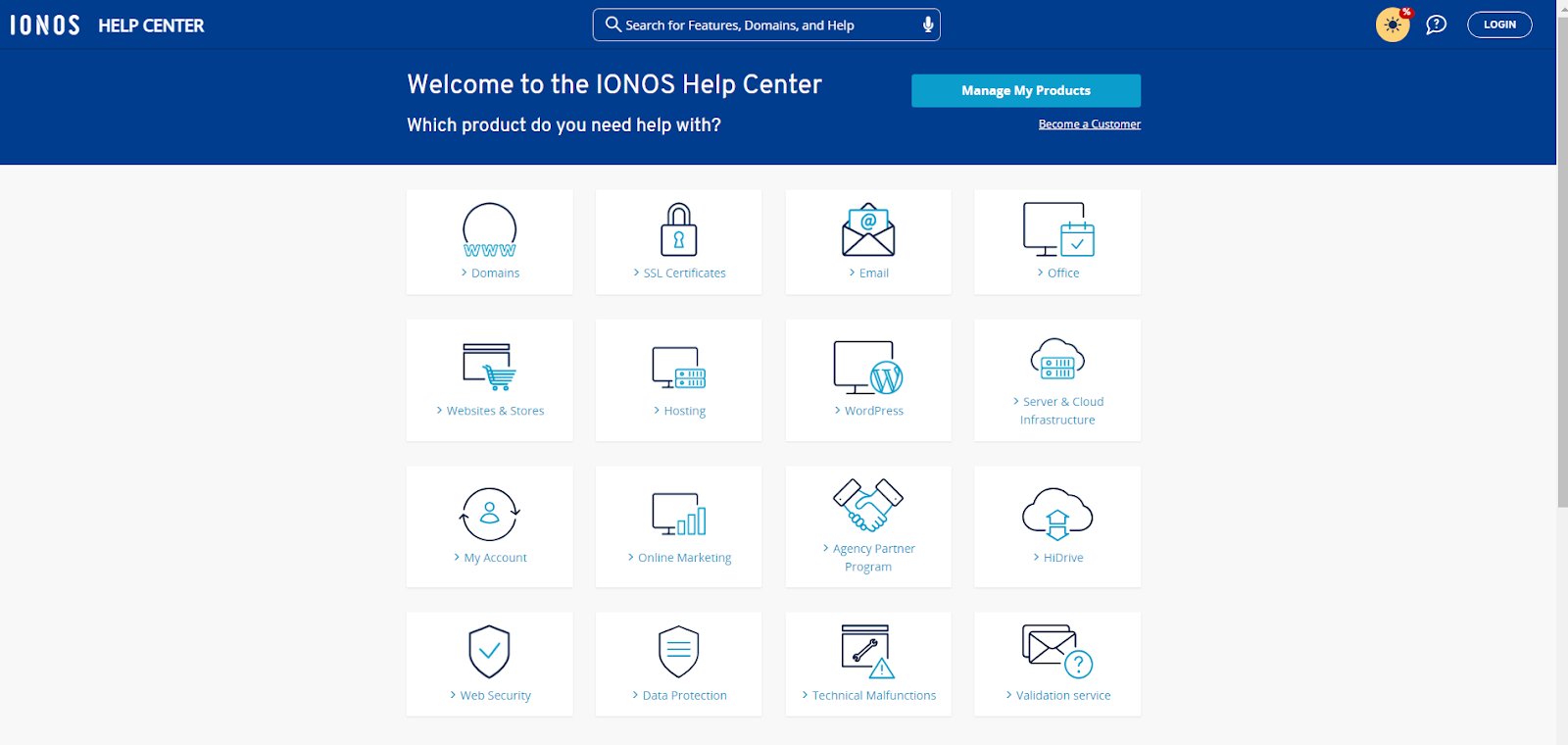1568x745 pixels.
Task: Click the Technical Malfunctions wrench icon
Action: (x=868, y=652)
